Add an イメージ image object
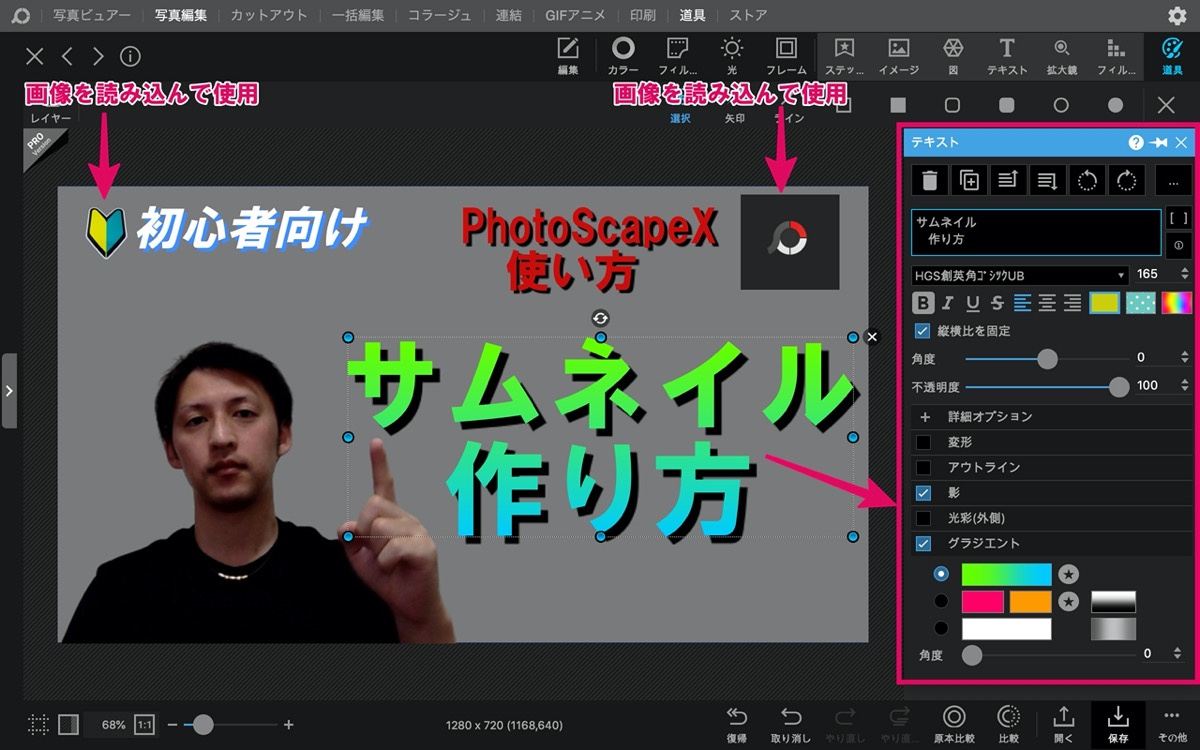This screenshot has height=750, width=1200. point(899,56)
